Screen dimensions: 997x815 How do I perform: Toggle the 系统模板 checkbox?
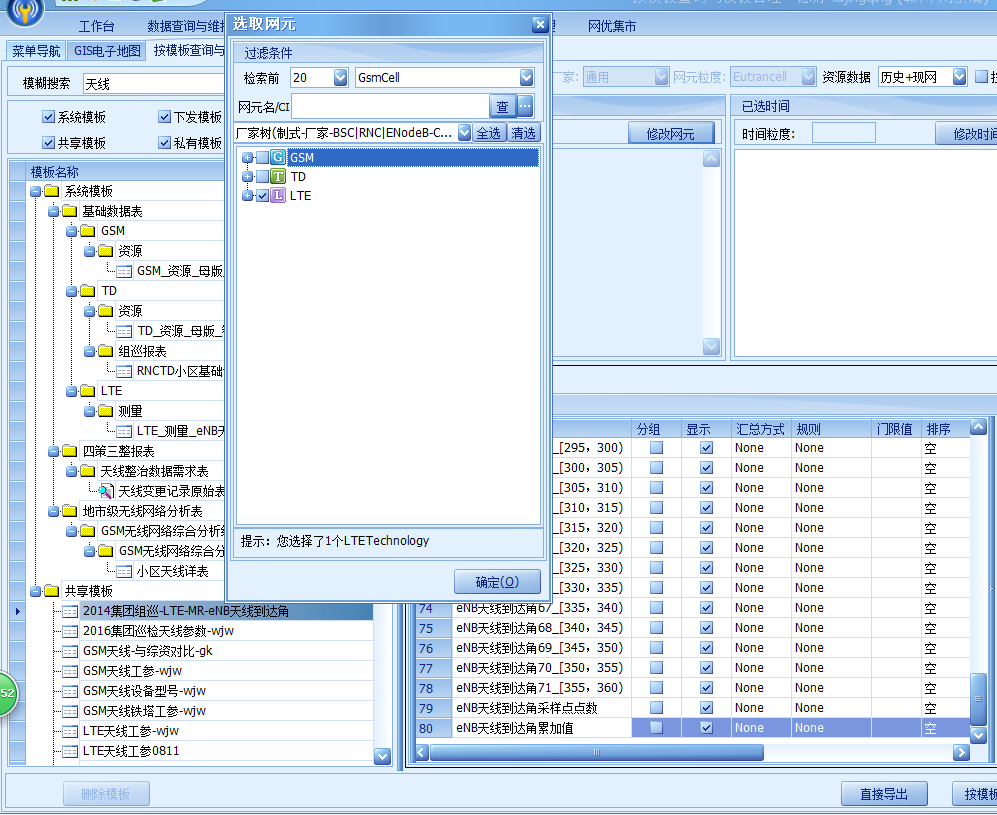[x=48, y=116]
